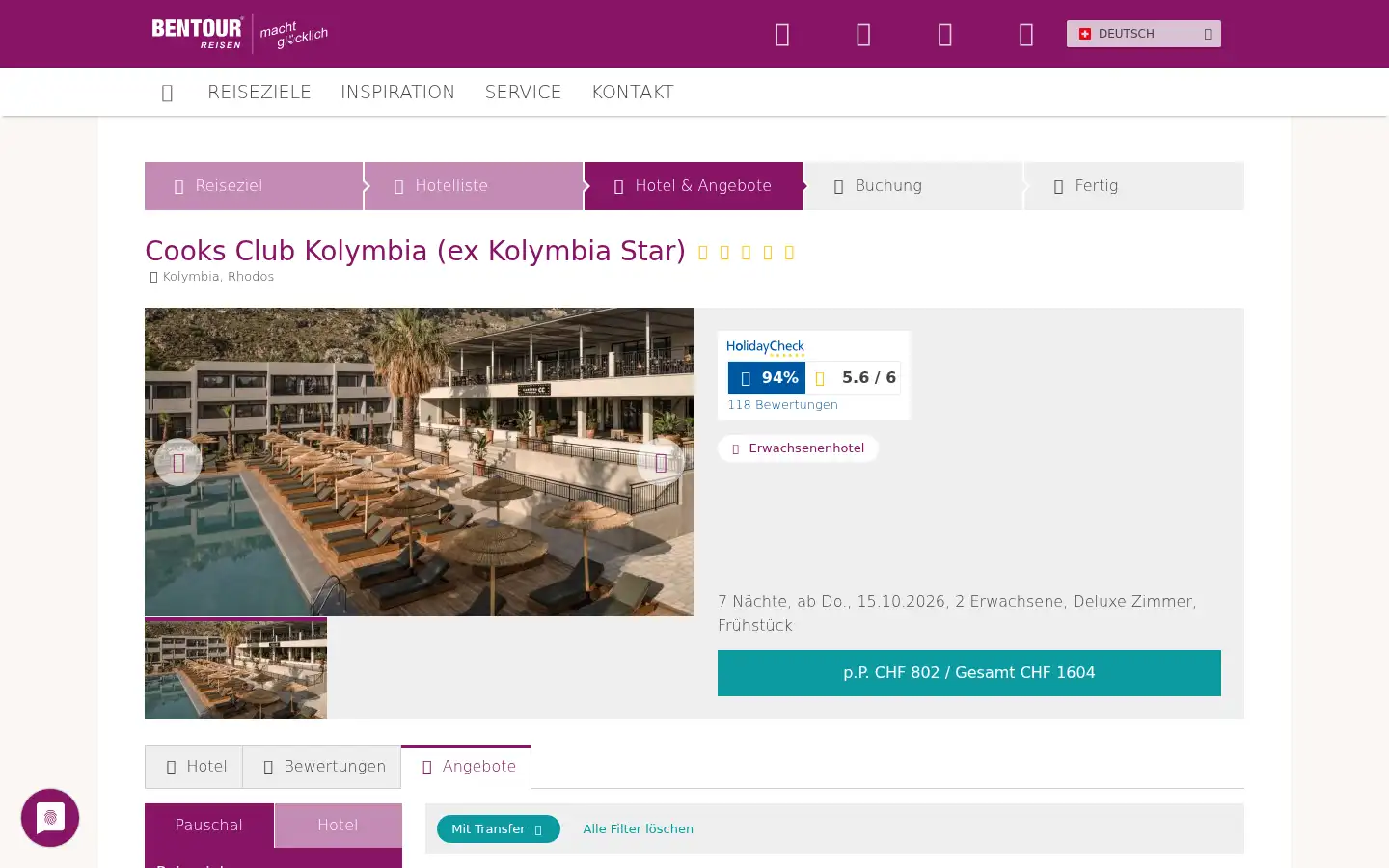Click the Kolymbia, Rhodos location text

tap(218, 277)
